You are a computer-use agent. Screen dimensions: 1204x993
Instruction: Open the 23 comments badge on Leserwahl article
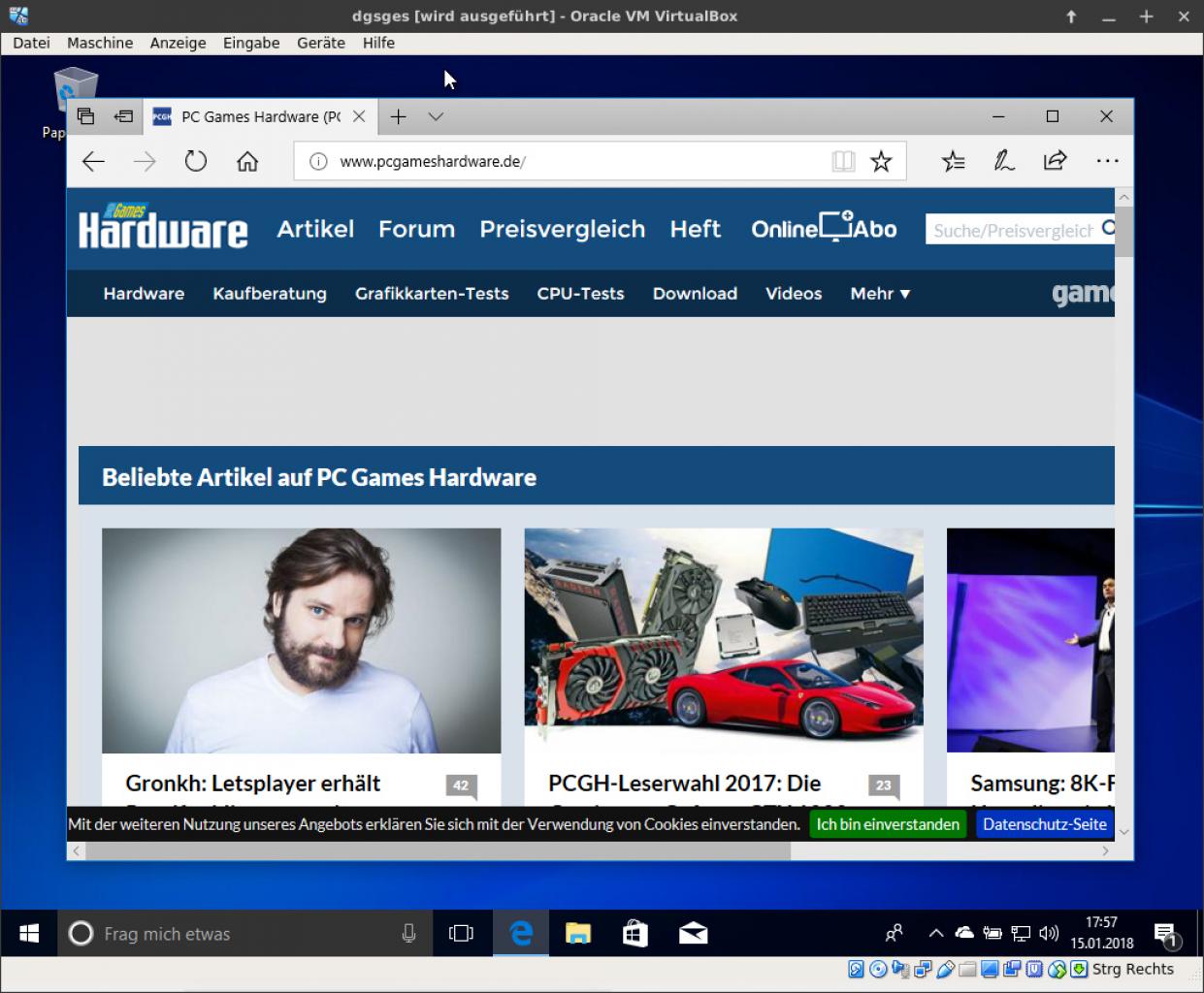[883, 786]
